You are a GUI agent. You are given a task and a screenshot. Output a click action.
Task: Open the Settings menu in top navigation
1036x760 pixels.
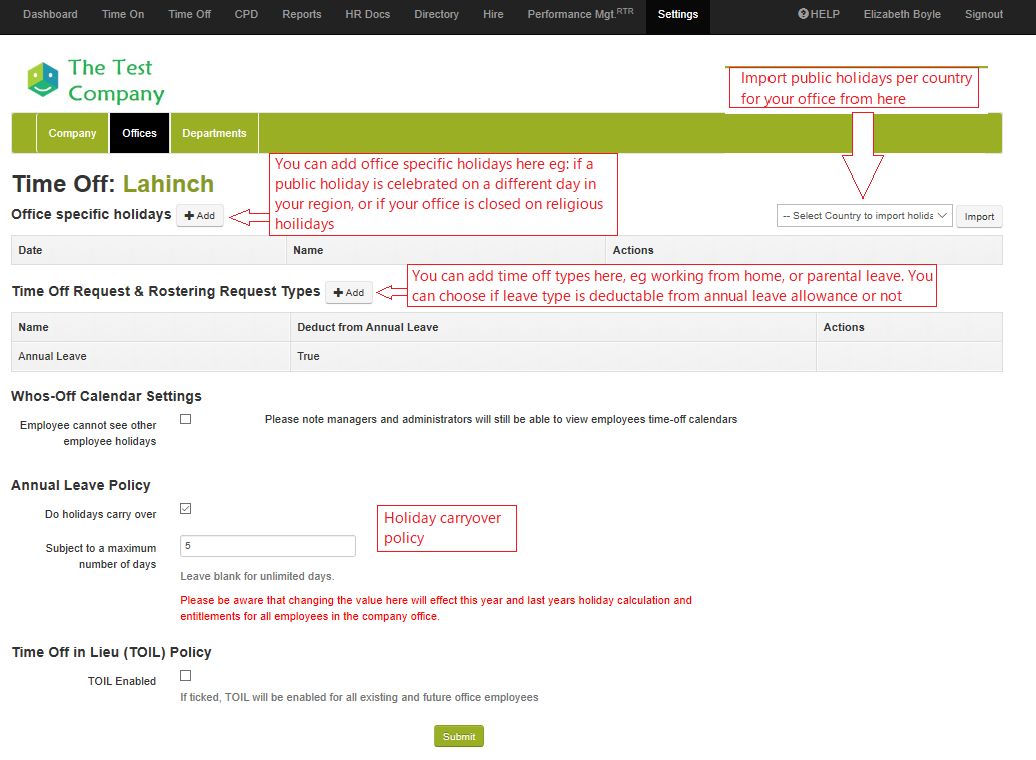coord(678,15)
